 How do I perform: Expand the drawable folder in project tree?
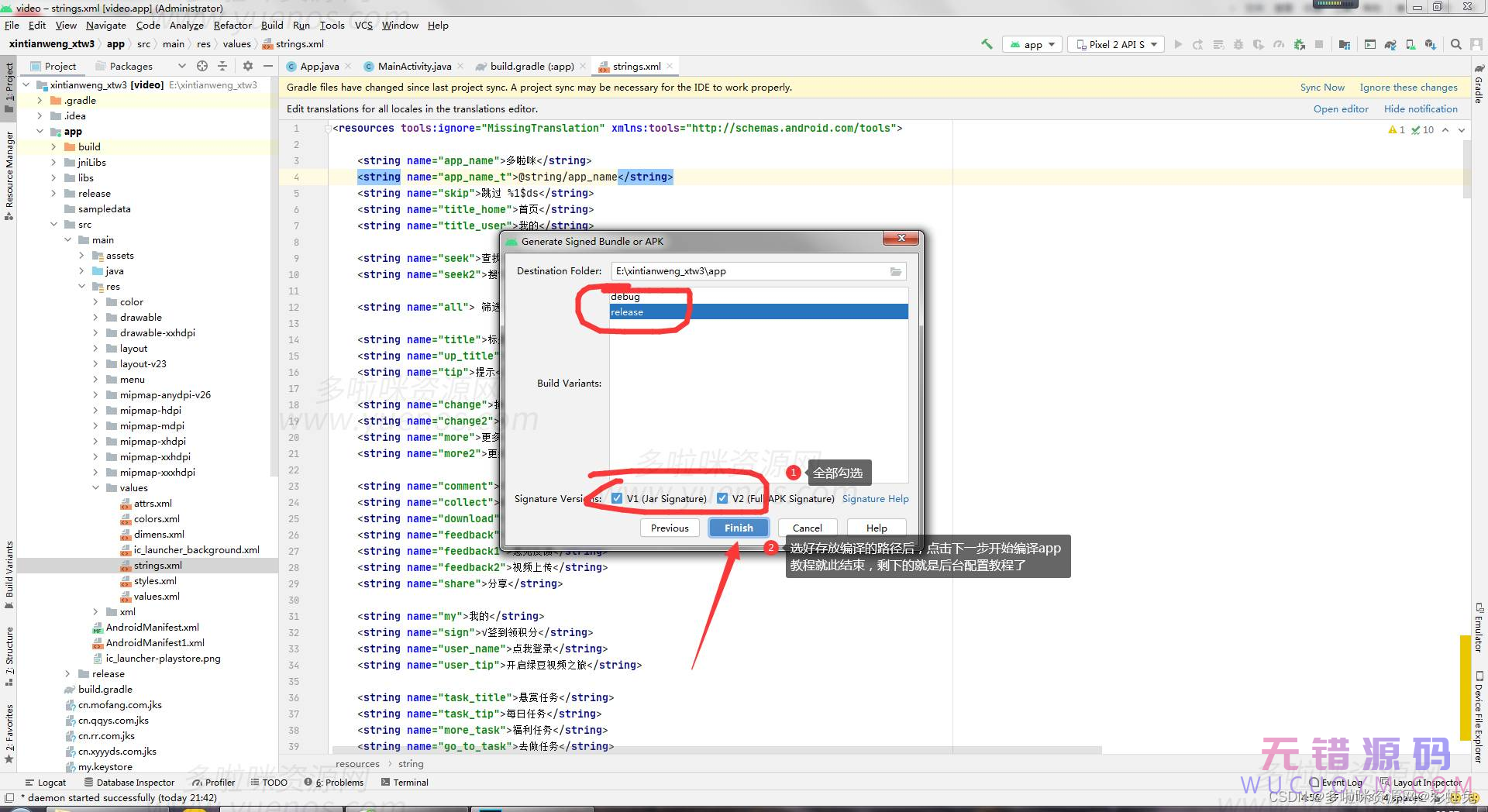point(95,318)
